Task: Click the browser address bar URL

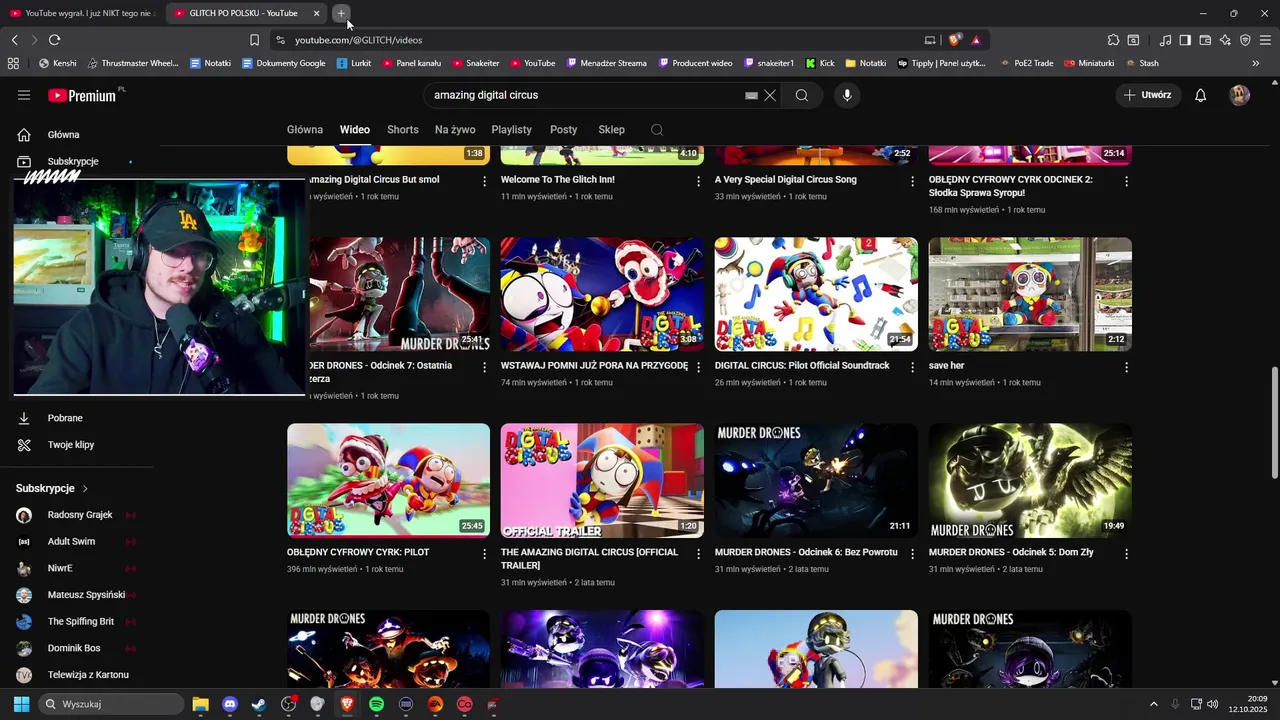Action: (358, 40)
